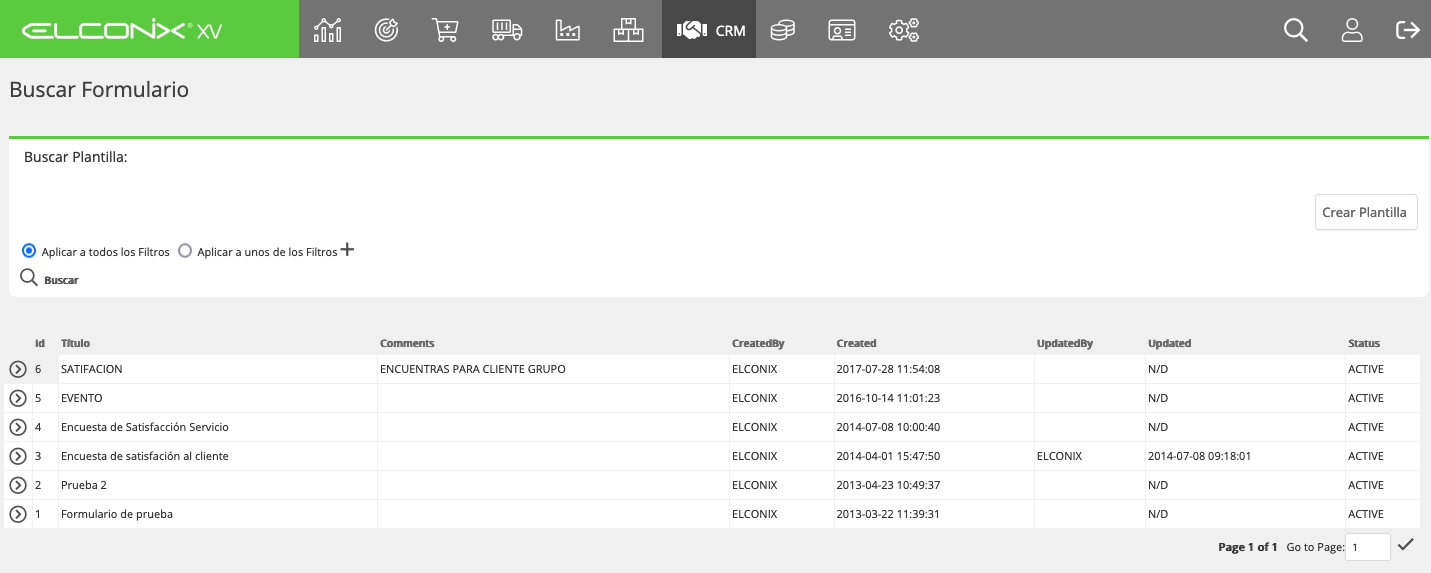The width and height of the screenshot is (1431, 573).
Task: Click the 'Buscar Formulario' page heading
Action: 99,90
